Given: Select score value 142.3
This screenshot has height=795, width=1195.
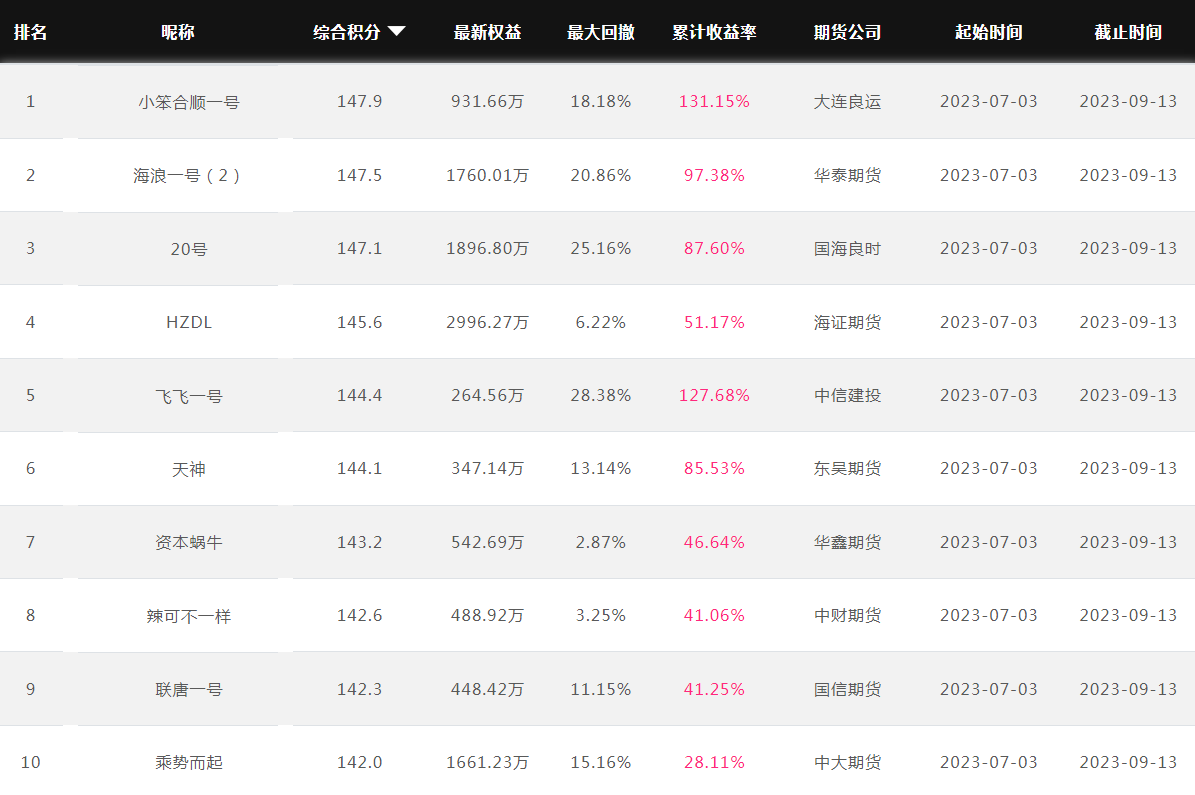Looking at the screenshot, I should coord(360,690).
